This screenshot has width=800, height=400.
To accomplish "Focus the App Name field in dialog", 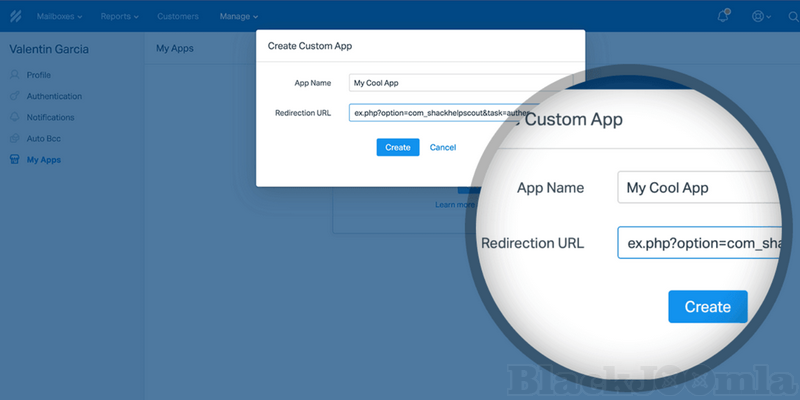I will point(460,83).
